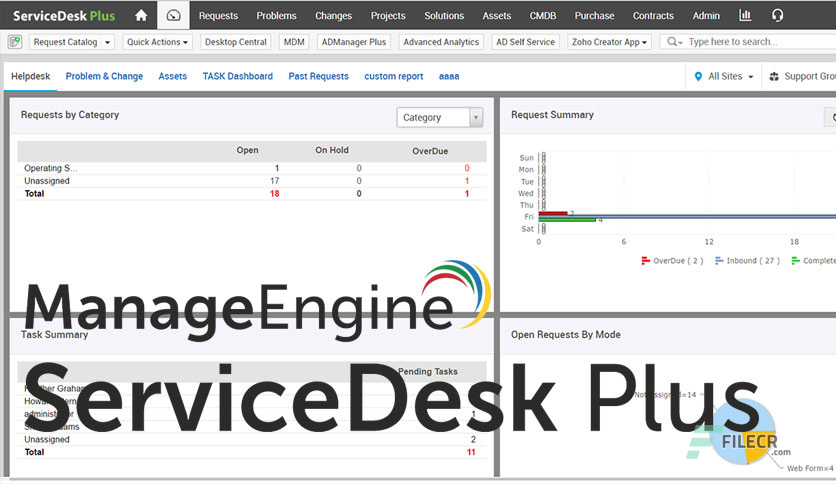Click the Advanced Analytics button
This screenshot has height=484, width=836.
tap(441, 42)
